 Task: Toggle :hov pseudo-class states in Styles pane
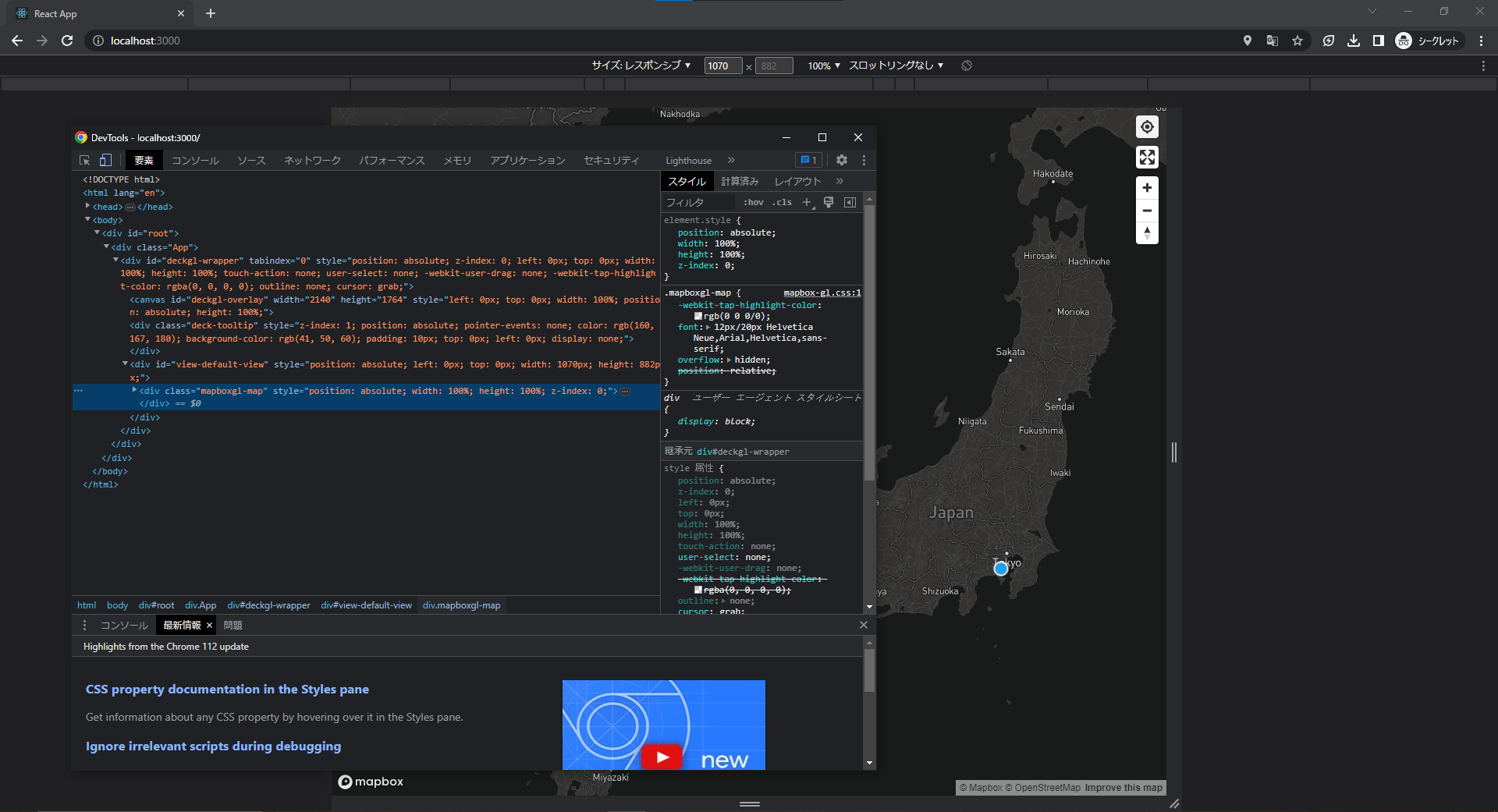pyautogui.click(x=754, y=202)
